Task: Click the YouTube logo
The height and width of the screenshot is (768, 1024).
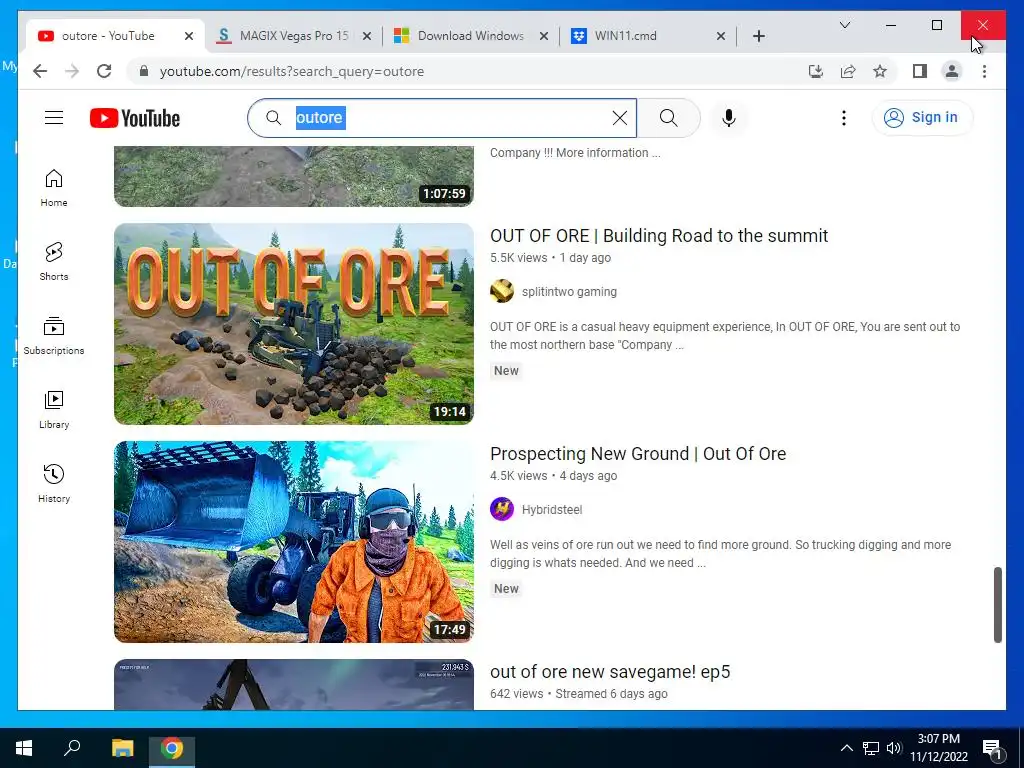Action: pyautogui.click(x=135, y=118)
